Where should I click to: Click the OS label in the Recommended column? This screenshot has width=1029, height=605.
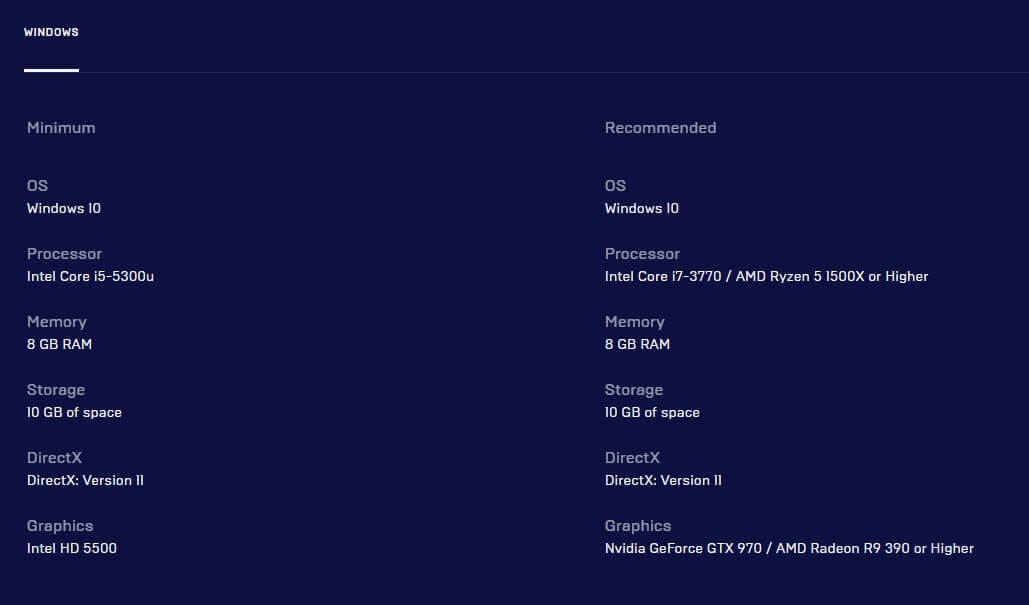click(615, 186)
